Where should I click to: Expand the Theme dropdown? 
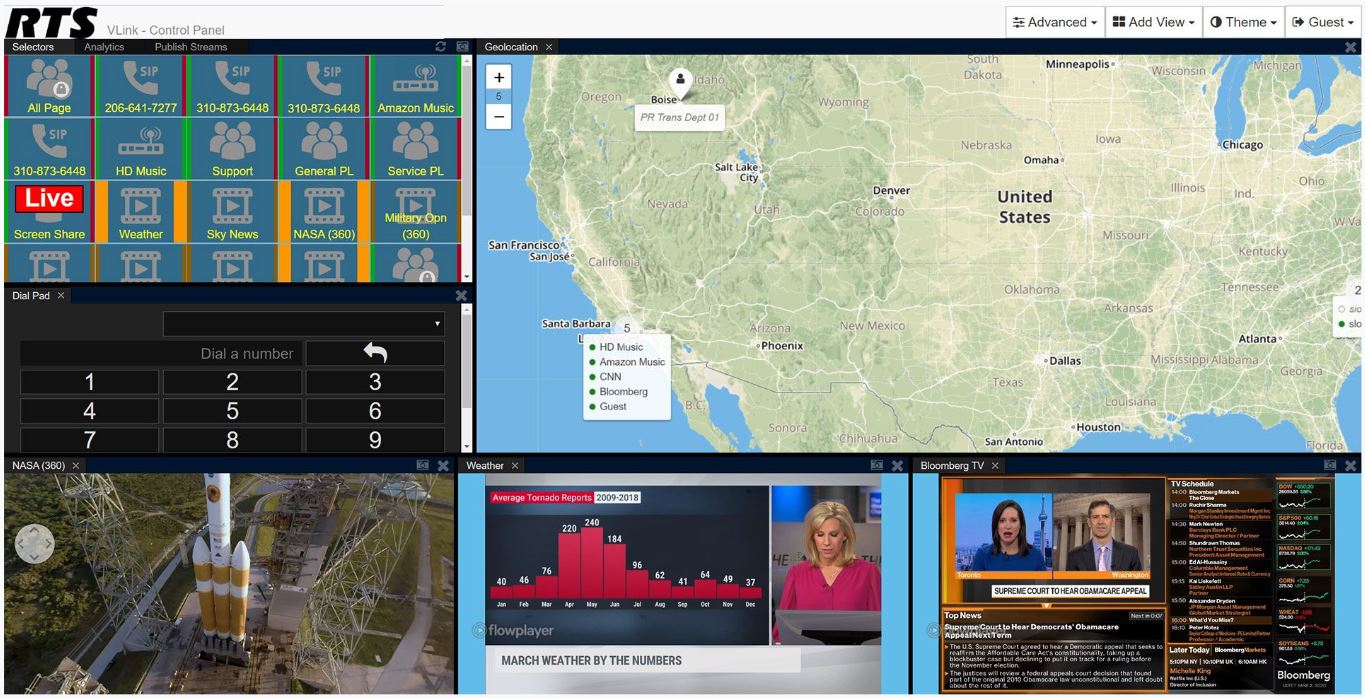[1243, 22]
